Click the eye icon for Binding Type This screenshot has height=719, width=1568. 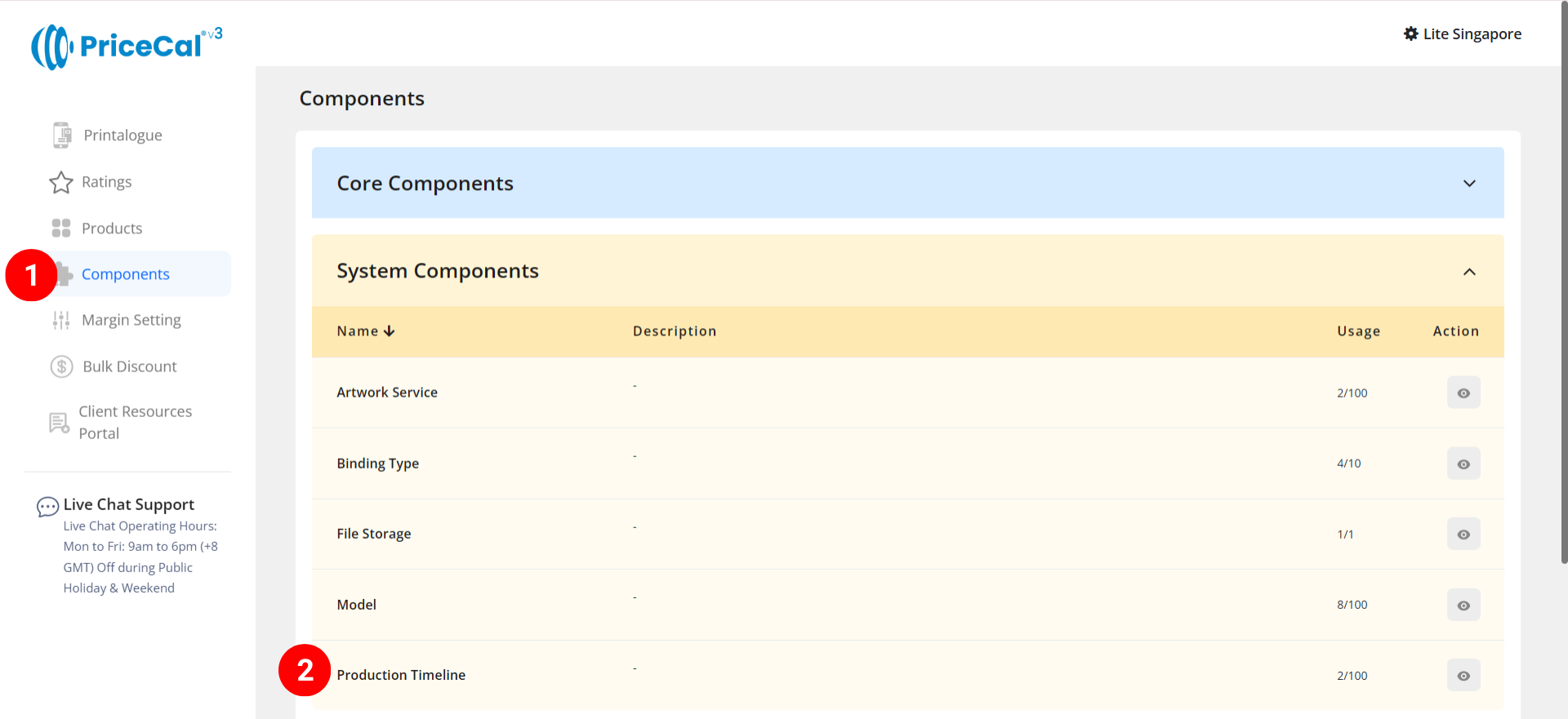point(1463,464)
